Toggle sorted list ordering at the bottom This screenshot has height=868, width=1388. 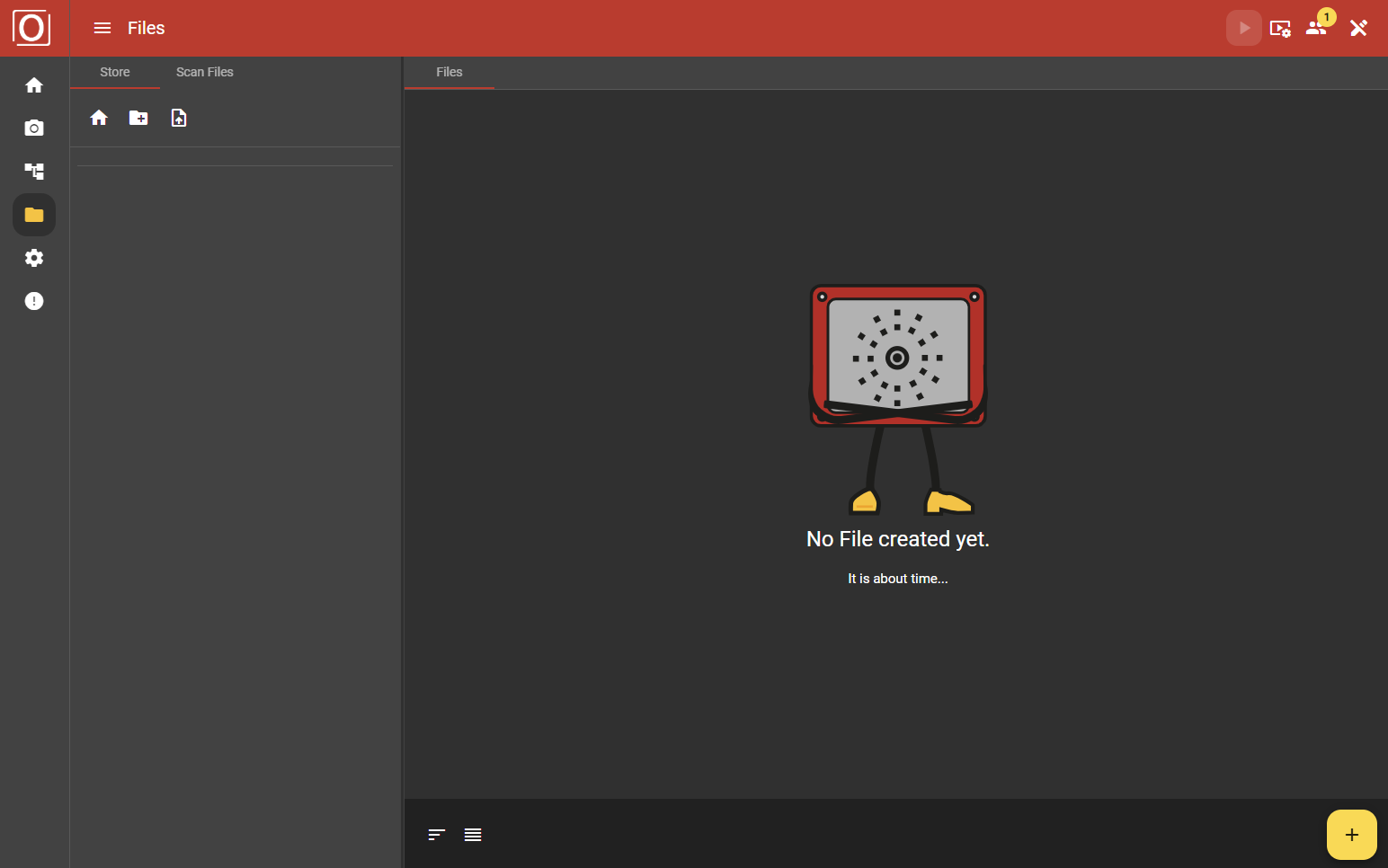click(x=436, y=835)
